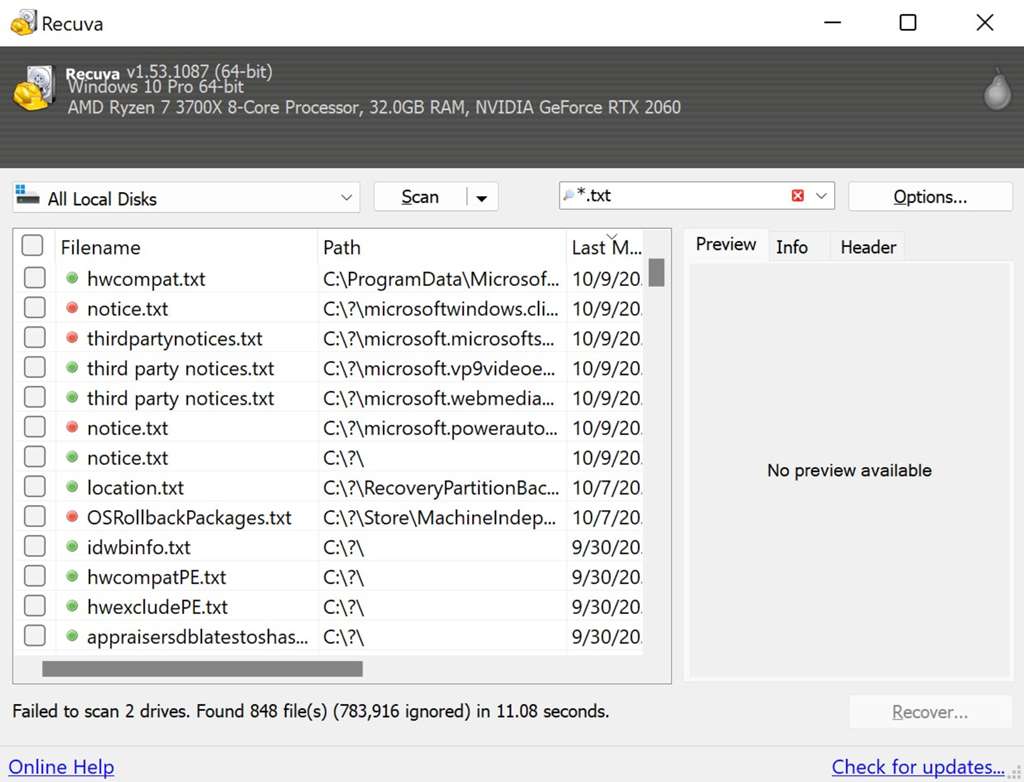
Task: Switch to the Info tab
Action: (x=791, y=247)
